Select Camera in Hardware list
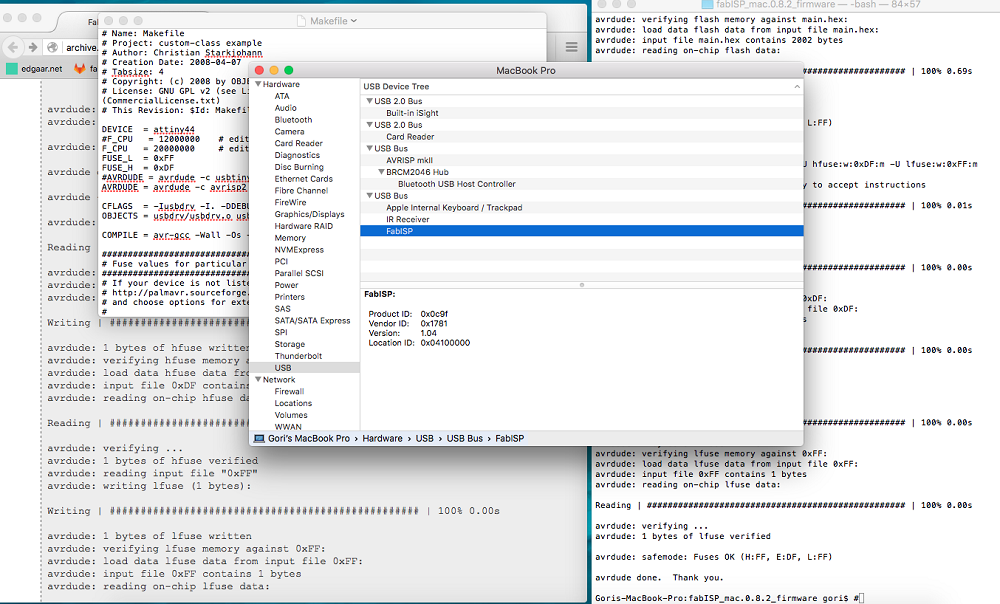 [289, 131]
